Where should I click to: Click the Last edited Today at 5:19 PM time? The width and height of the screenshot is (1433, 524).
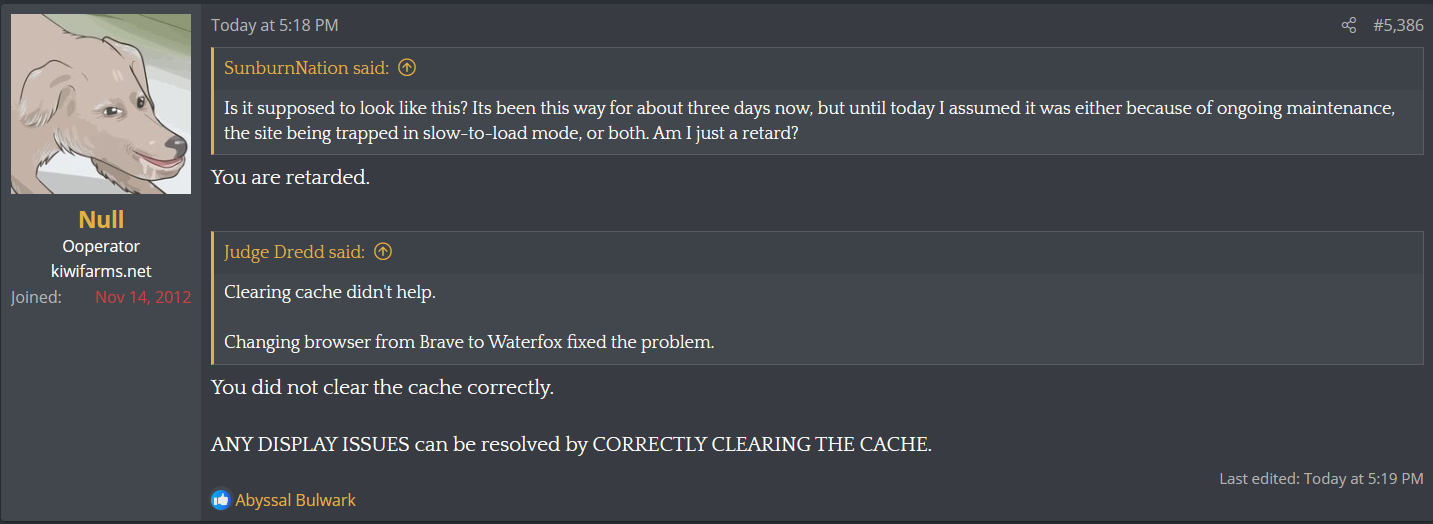pyautogui.click(x=1364, y=479)
